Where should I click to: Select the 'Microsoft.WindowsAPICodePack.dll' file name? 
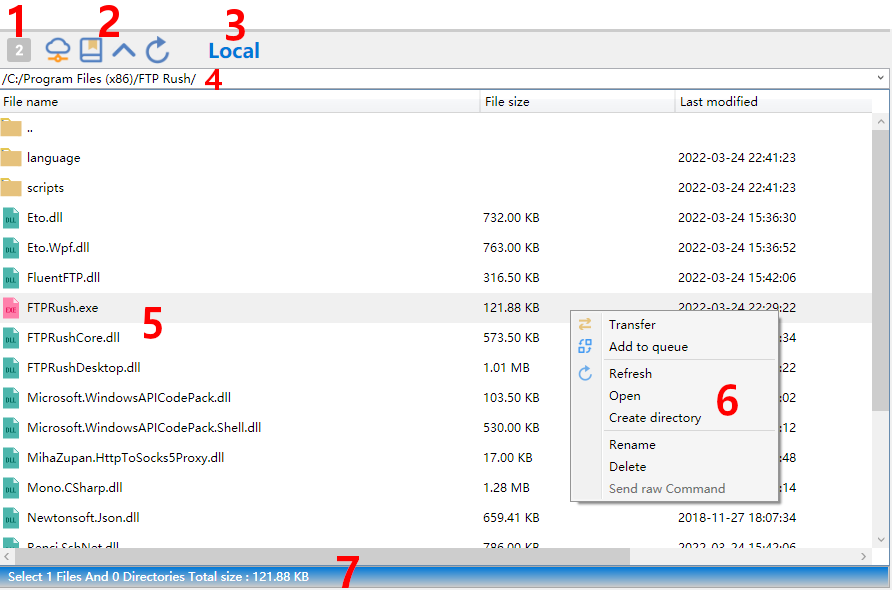coord(129,398)
